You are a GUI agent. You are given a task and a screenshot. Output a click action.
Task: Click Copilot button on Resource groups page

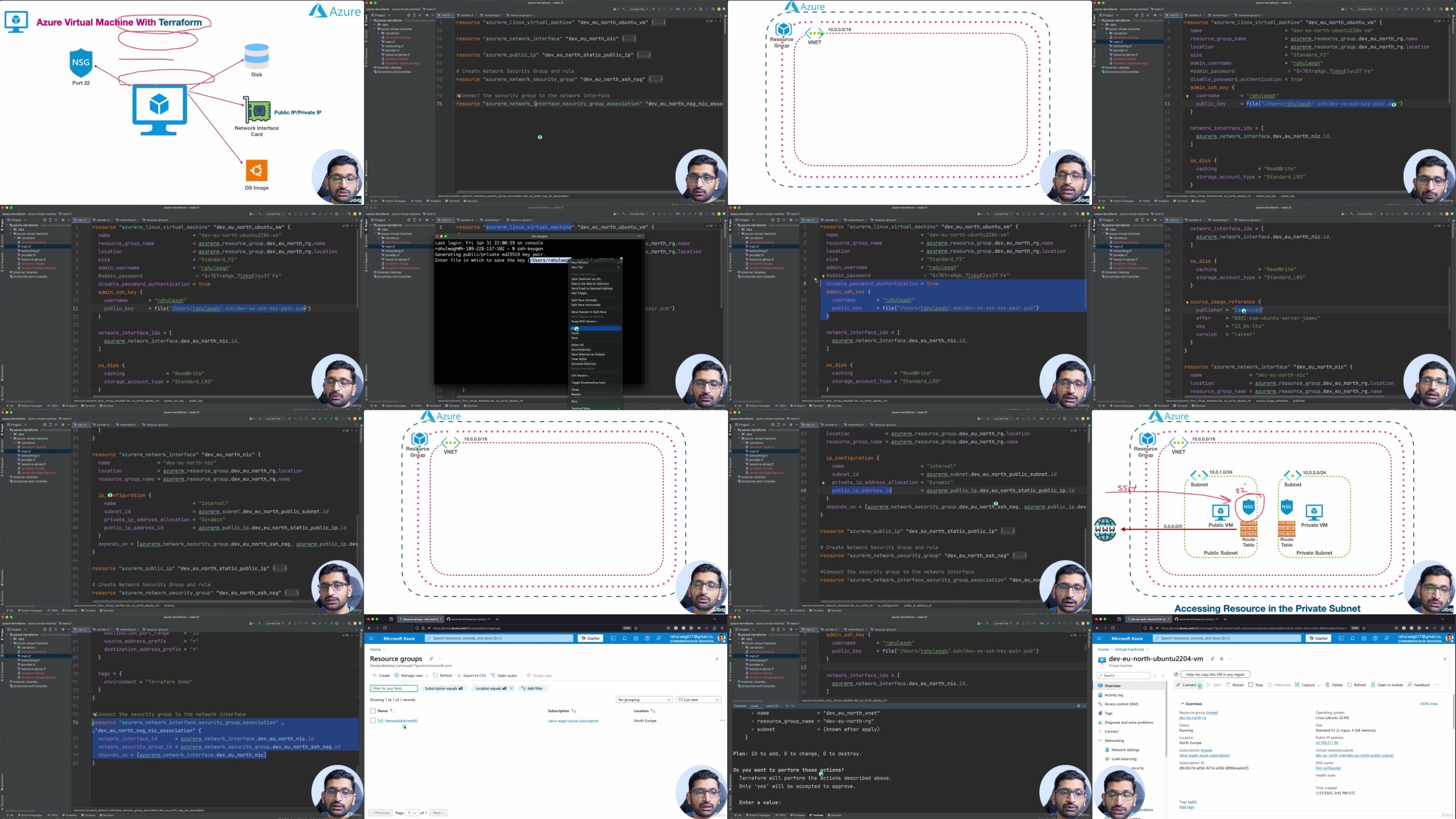(590, 638)
